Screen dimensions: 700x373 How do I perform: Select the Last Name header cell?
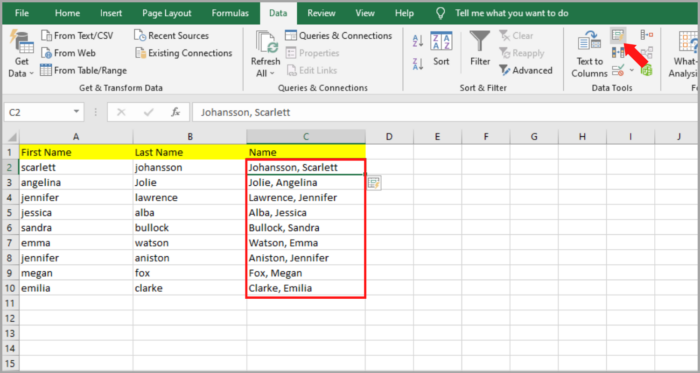click(x=190, y=152)
